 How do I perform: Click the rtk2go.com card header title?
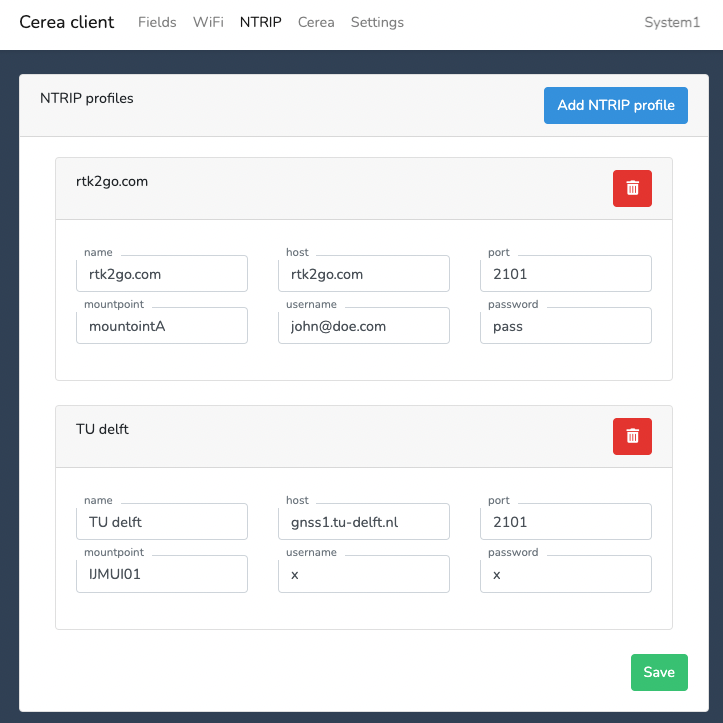pos(112,182)
